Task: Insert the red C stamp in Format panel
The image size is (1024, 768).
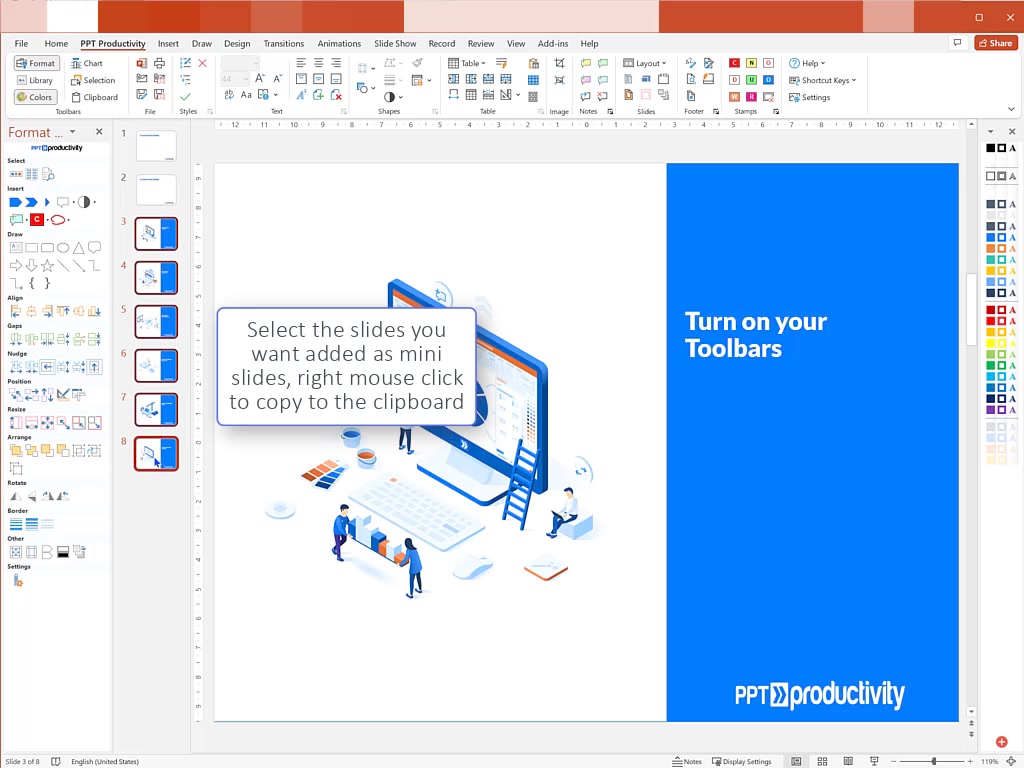Action: coord(37,219)
